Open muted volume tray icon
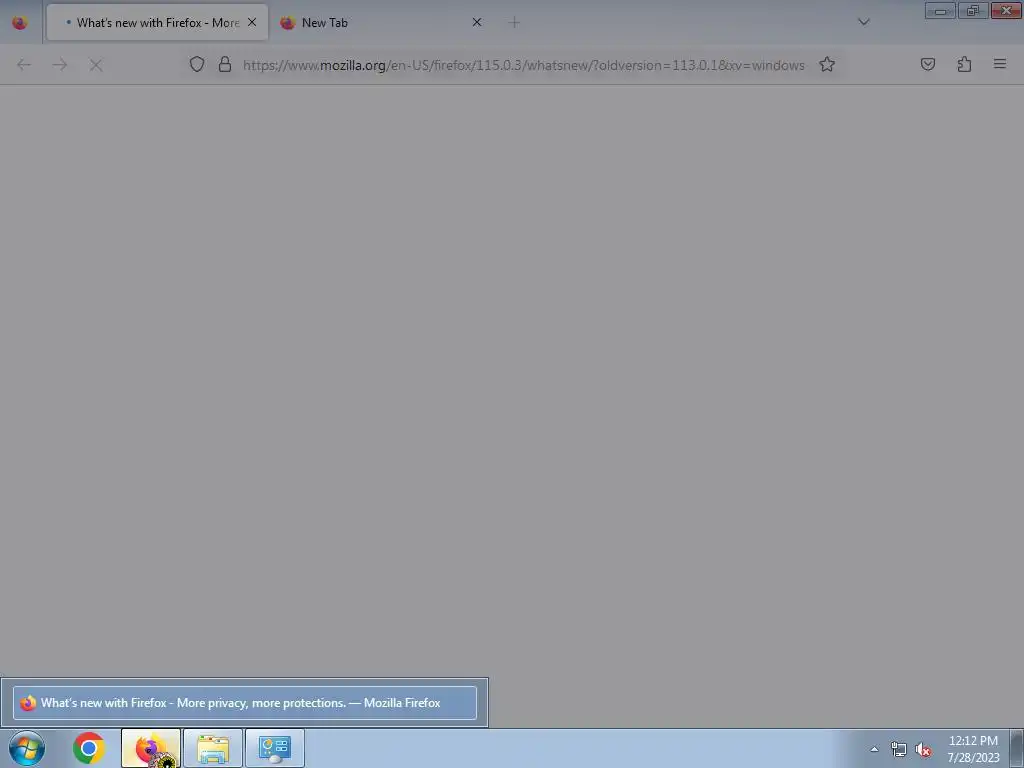Image resolution: width=1024 pixels, height=768 pixels. tap(923, 749)
